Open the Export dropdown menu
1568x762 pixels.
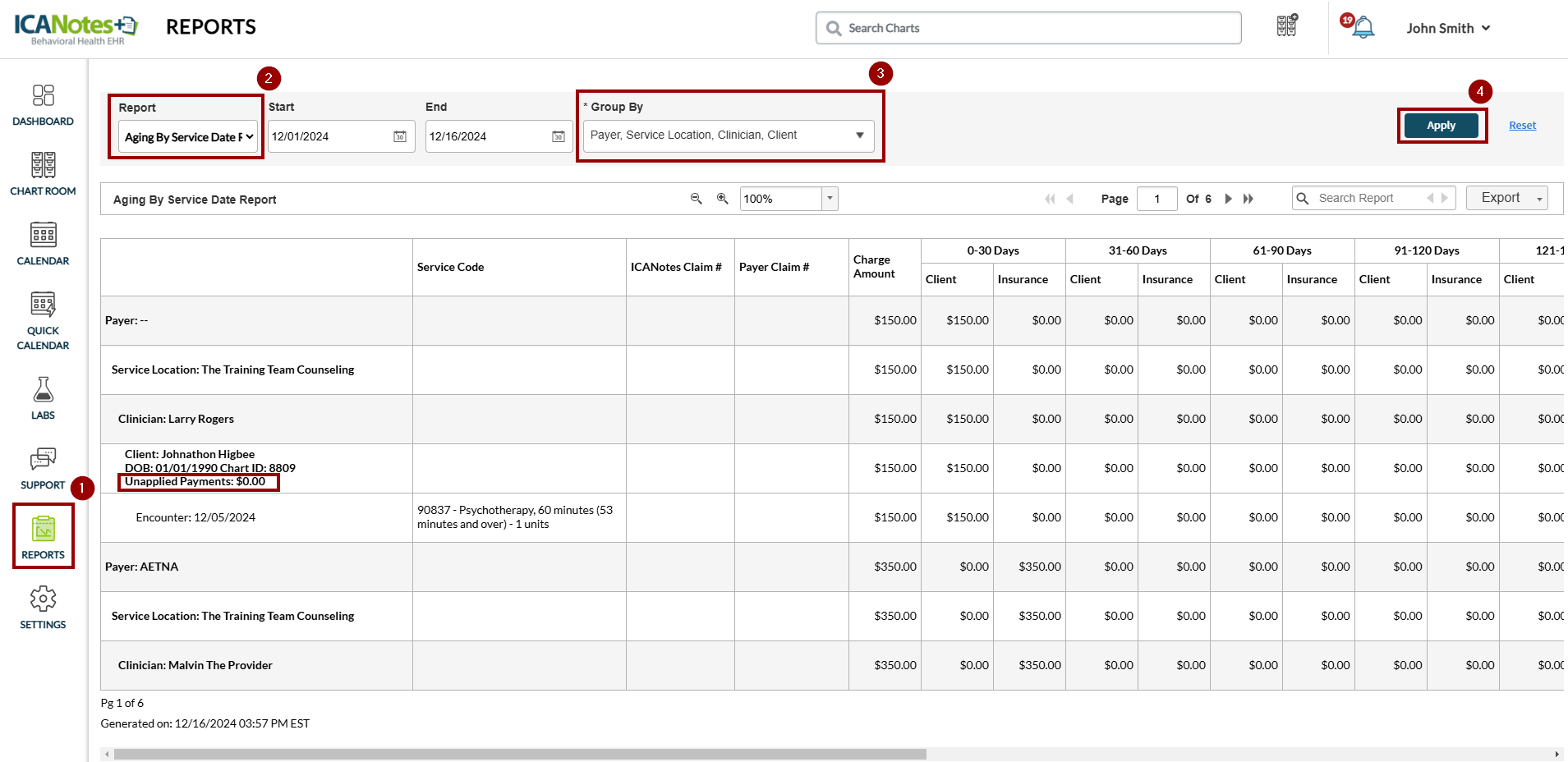(x=1506, y=198)
